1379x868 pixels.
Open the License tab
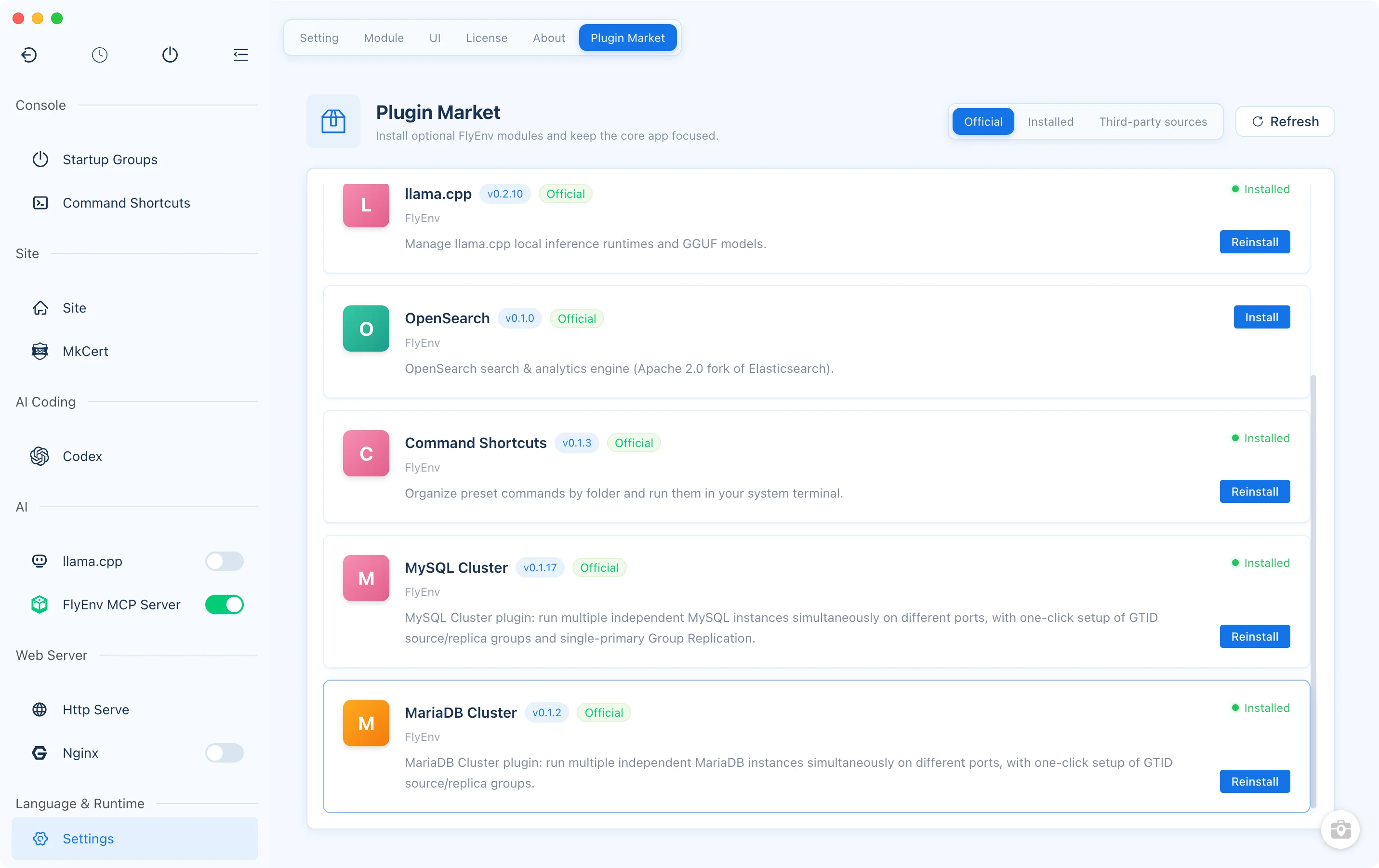point(486,38)
